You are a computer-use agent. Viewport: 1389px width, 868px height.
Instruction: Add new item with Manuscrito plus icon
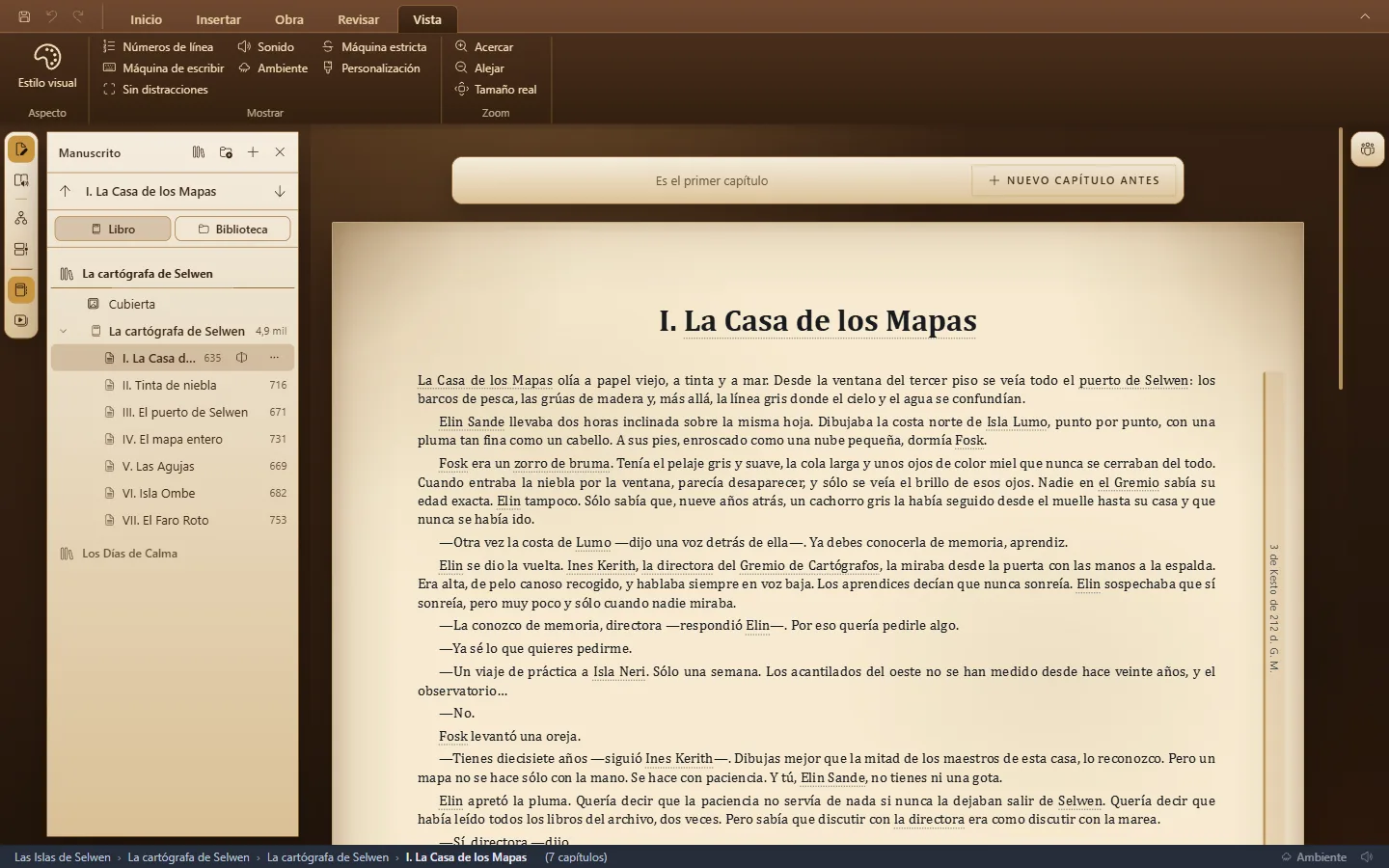point(253,152)
